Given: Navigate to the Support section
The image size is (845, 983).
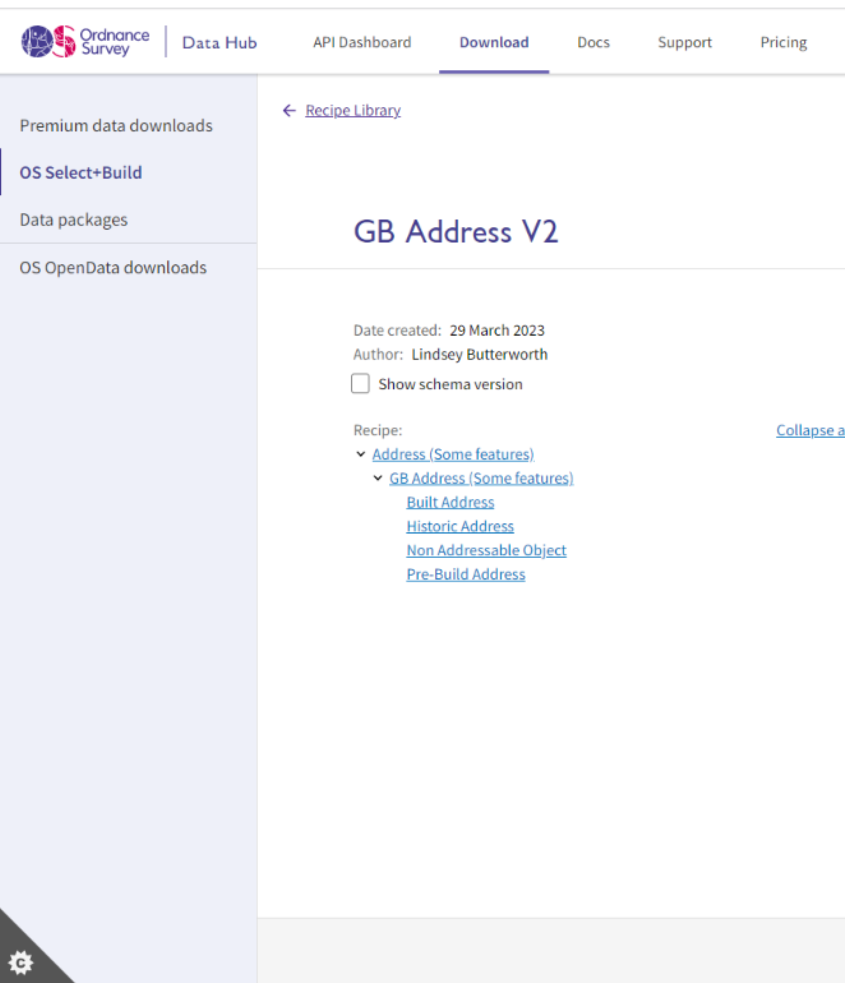Looking at the screenshot, I should click(x=684, y=42).
